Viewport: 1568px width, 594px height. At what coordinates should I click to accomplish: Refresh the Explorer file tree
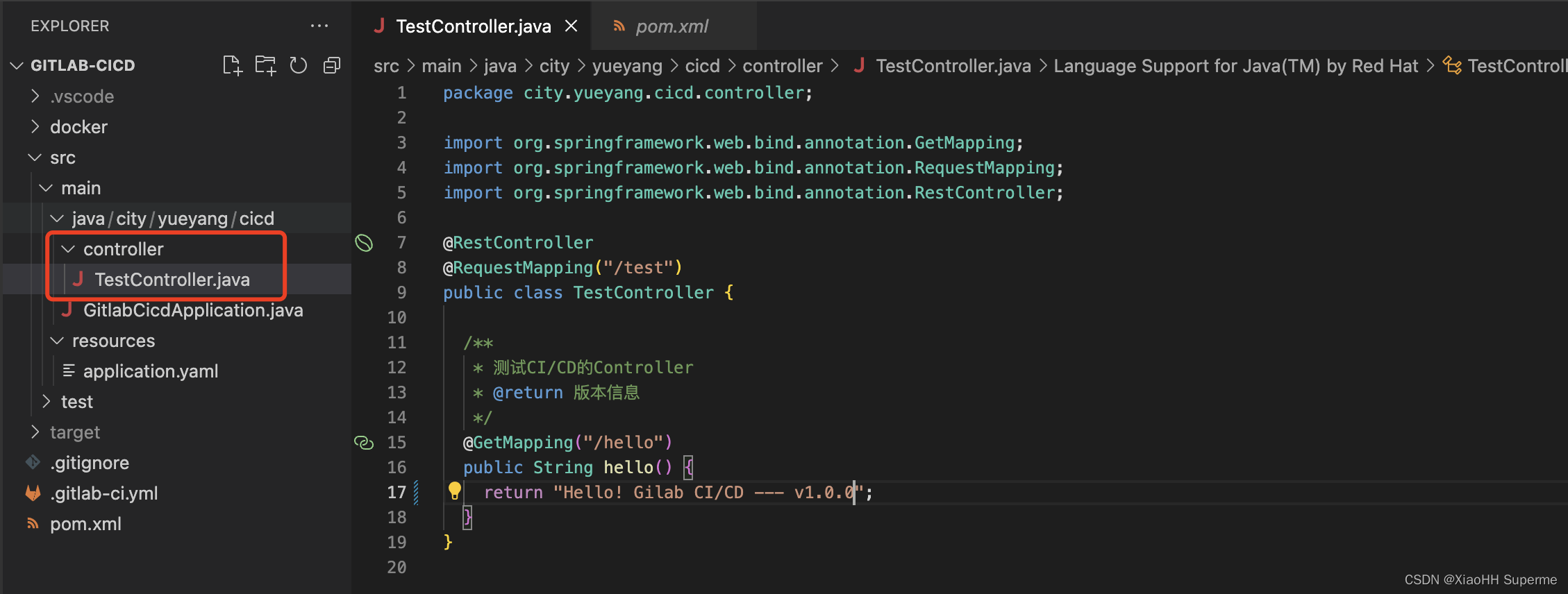click(x=299, y=65)
